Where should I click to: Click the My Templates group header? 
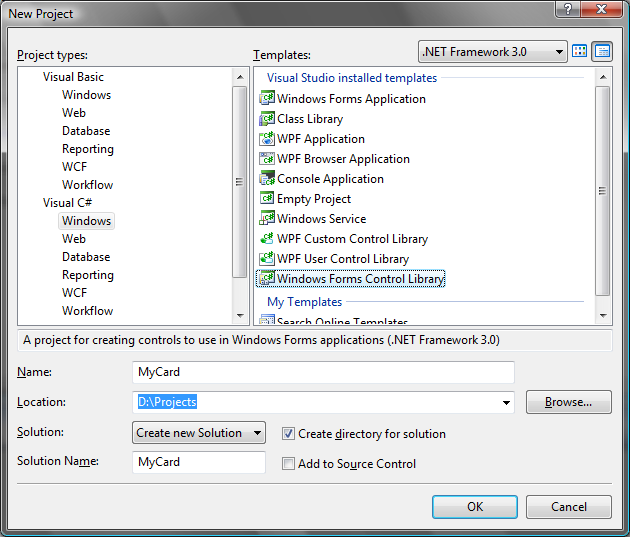[x=305, y=302]
